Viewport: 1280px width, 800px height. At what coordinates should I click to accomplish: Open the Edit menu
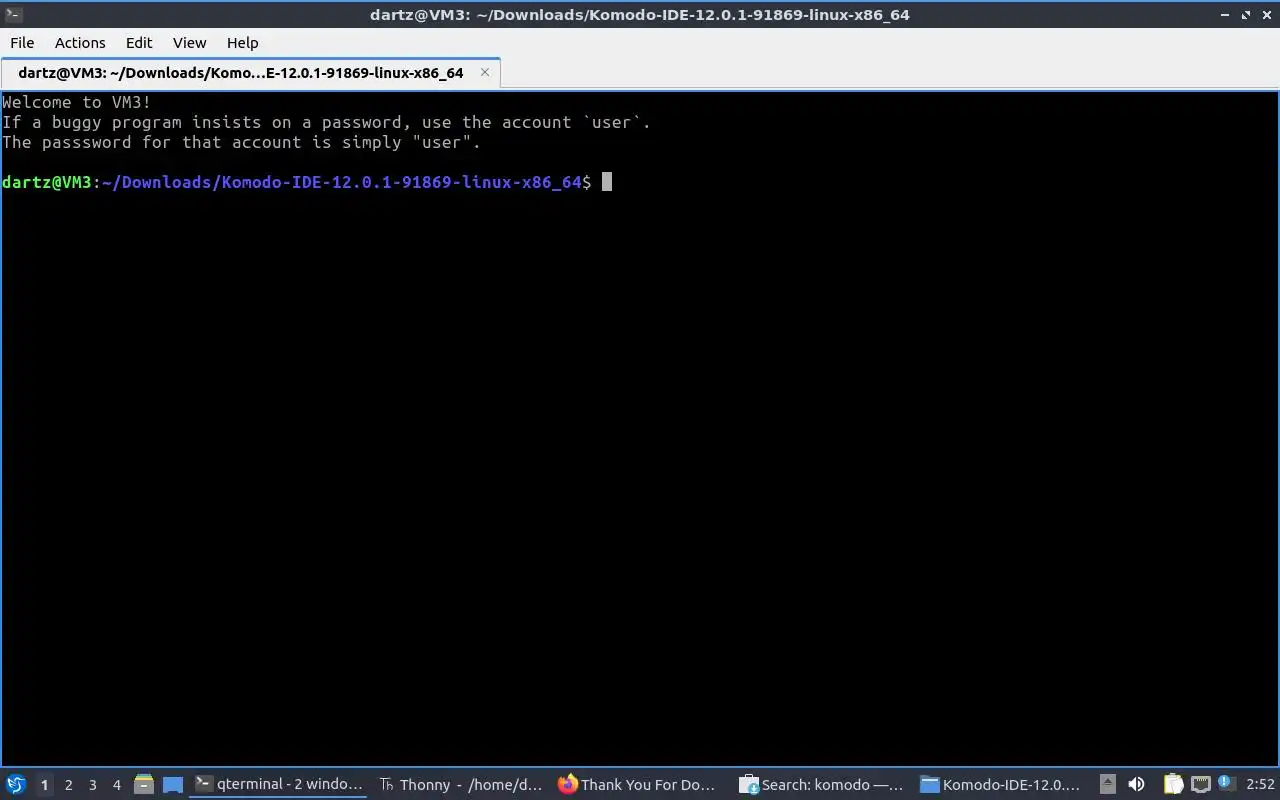tap(139, 42)
